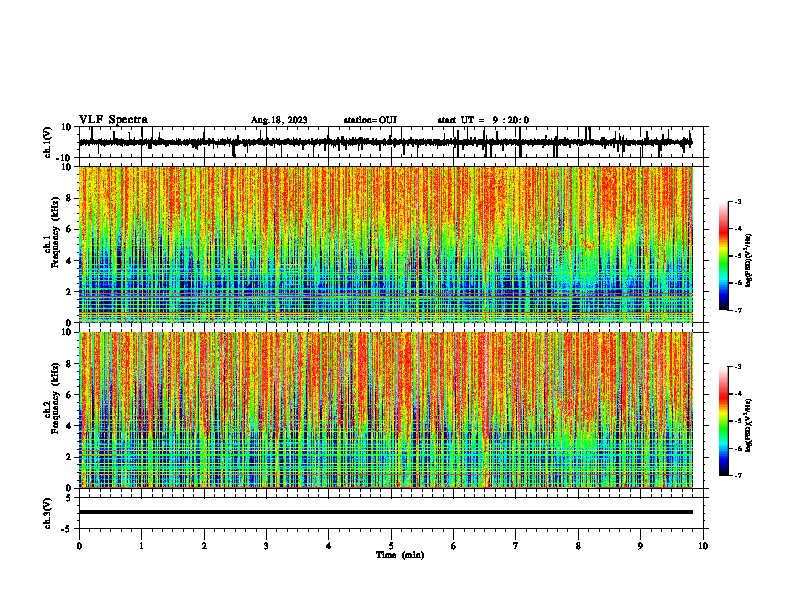
Task: Click the "-7" label on ch.2 color bar
Action: [738, 475]
